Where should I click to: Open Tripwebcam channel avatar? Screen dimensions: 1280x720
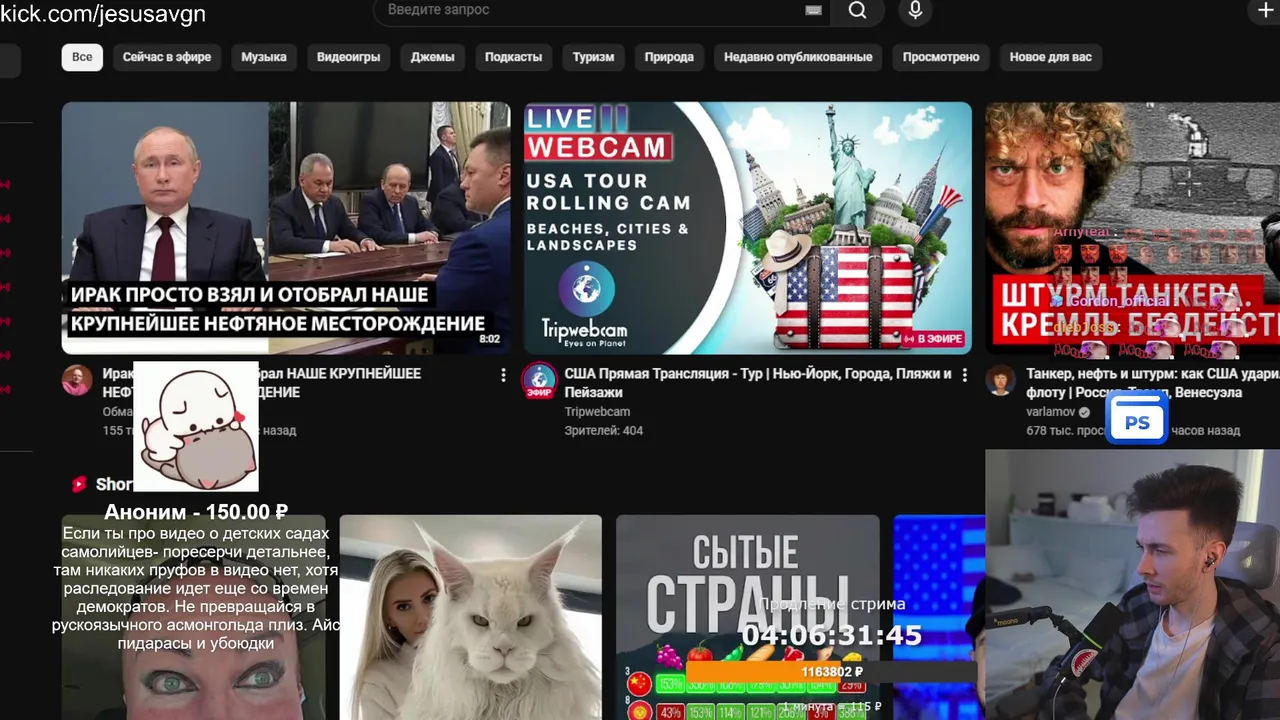pyautogui.click(x=539, y=380)
